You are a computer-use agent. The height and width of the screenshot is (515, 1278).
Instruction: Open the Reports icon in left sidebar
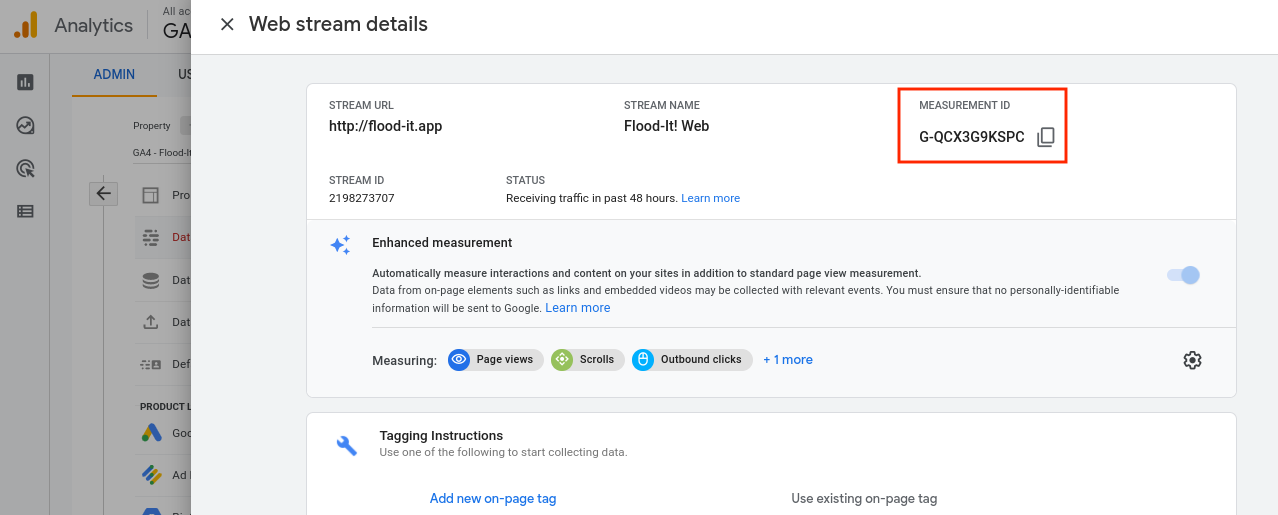click(25, 82)
